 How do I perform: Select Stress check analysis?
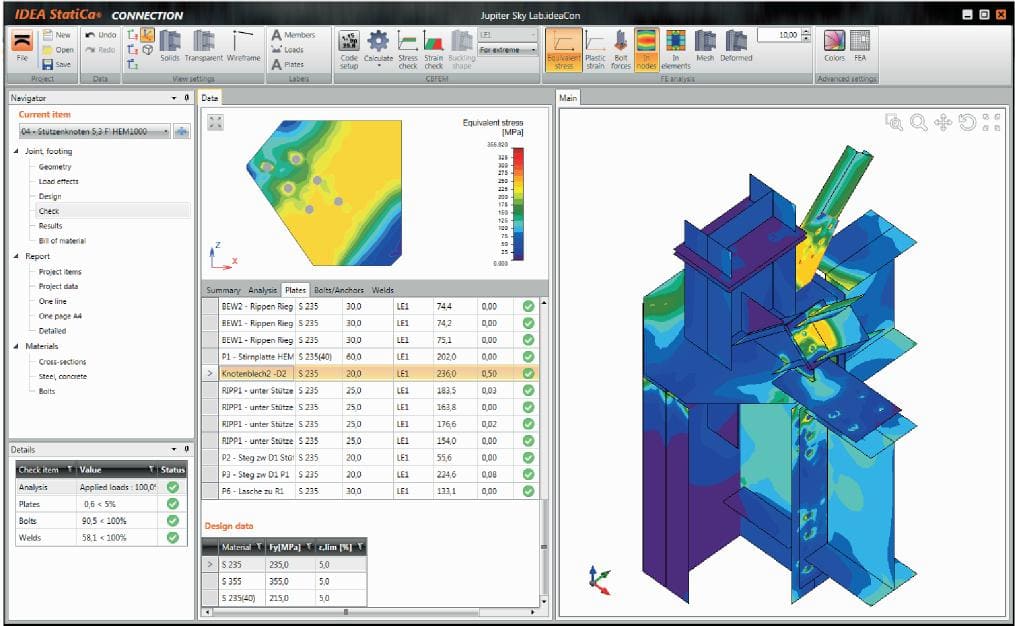coord(408,50)
